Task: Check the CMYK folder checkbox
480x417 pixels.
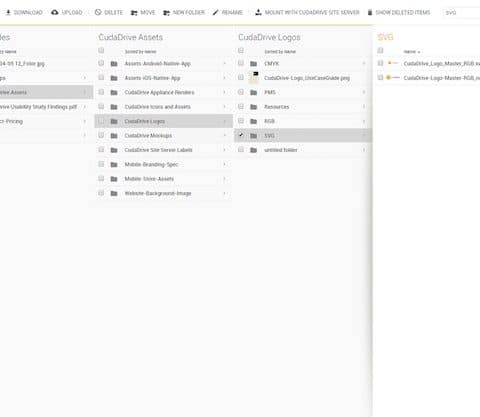Action: pyautogui.click(x=241, y=63)
